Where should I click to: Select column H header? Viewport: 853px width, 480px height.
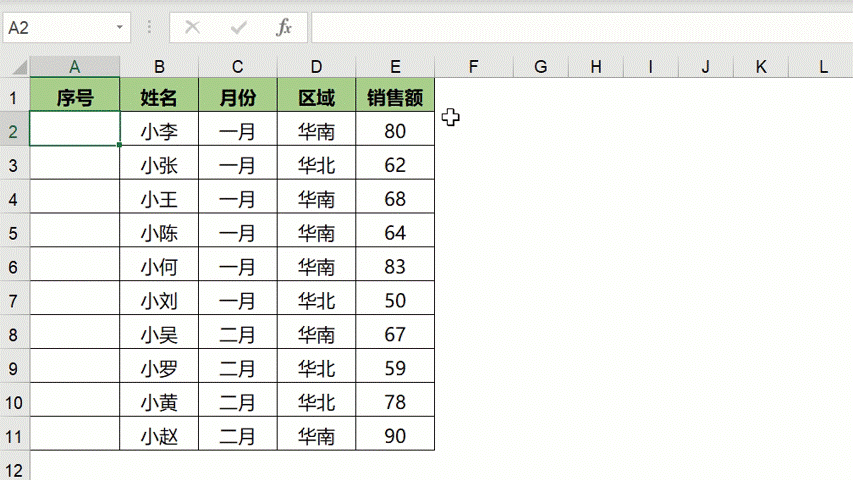coord(596,67)
